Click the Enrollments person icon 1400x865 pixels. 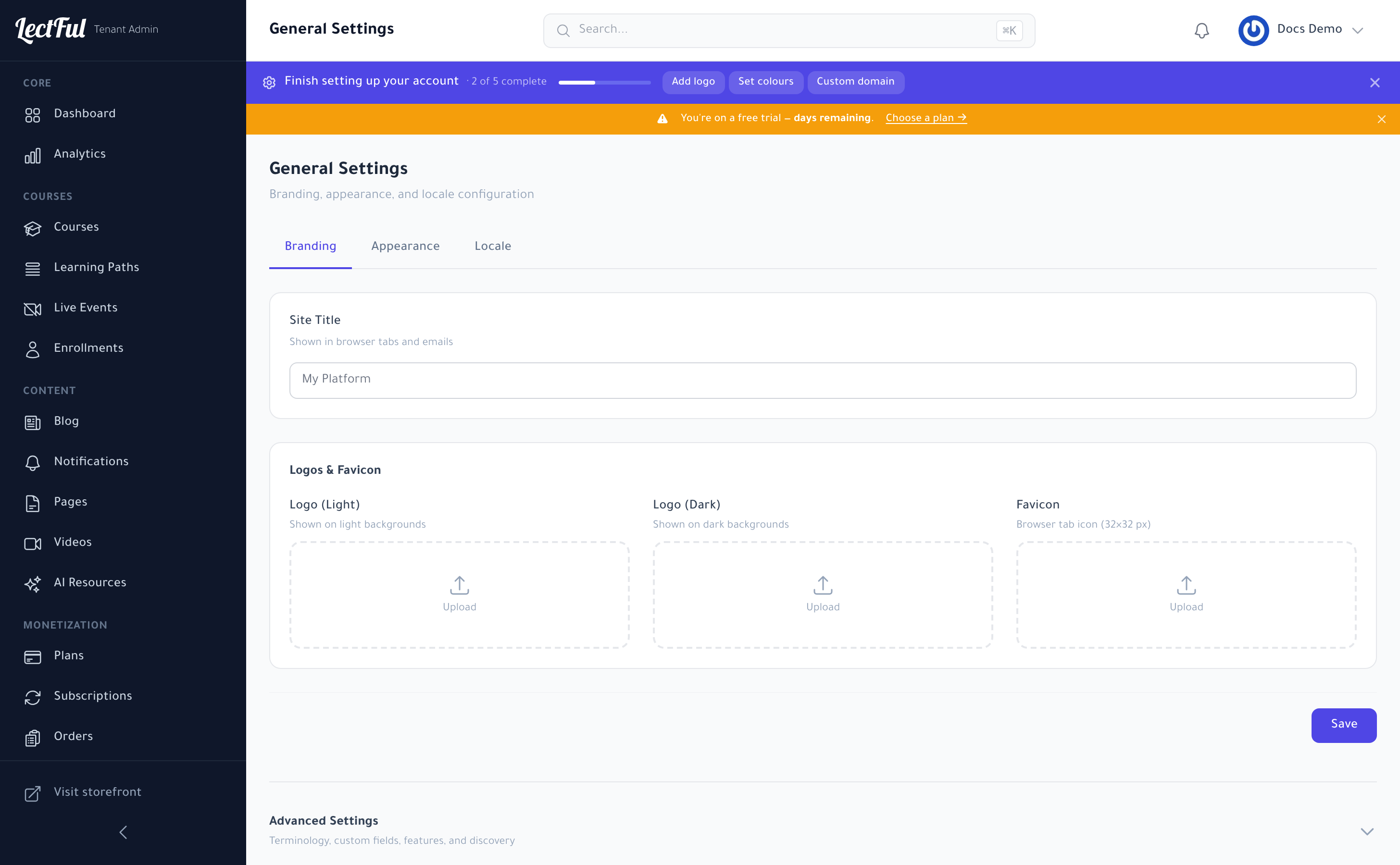coord(33,349)
